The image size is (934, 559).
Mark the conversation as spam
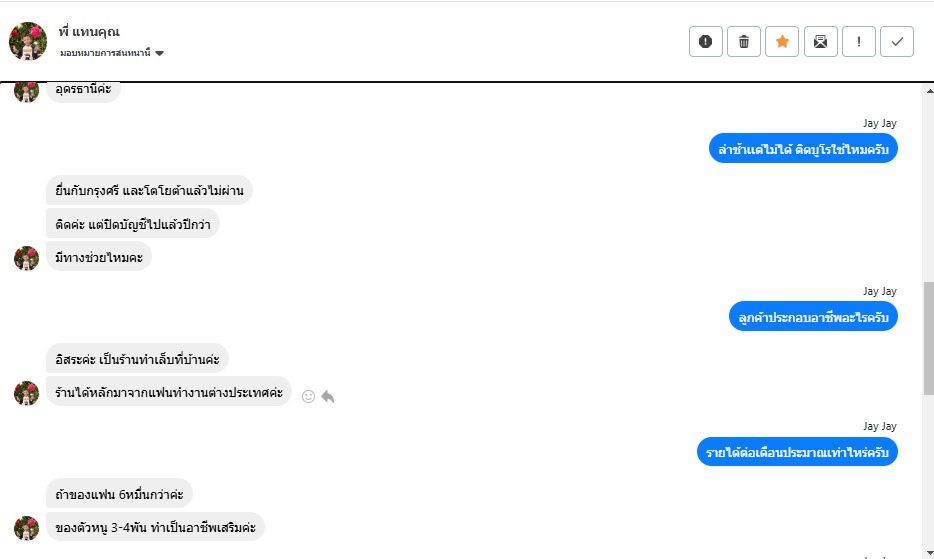(705, 42)
